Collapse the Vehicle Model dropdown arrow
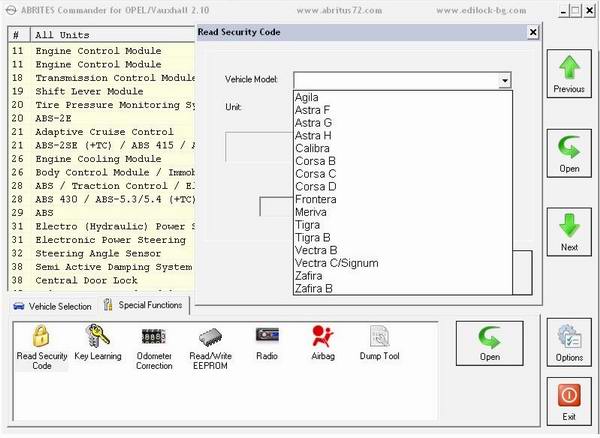Image resolution: width=600 pixels, height=438 pixels. 505,81
